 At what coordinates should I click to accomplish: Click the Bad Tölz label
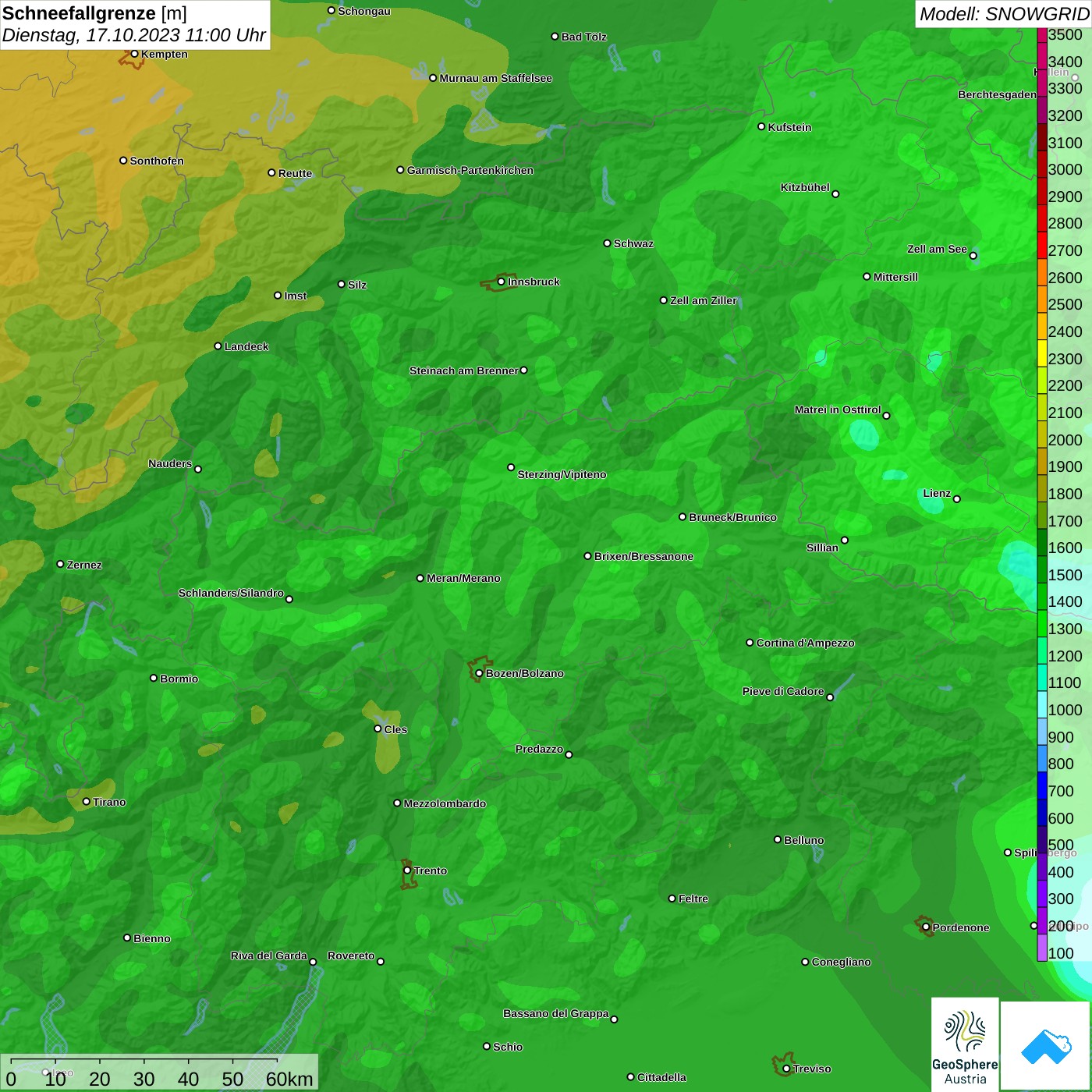click(584, 37)
